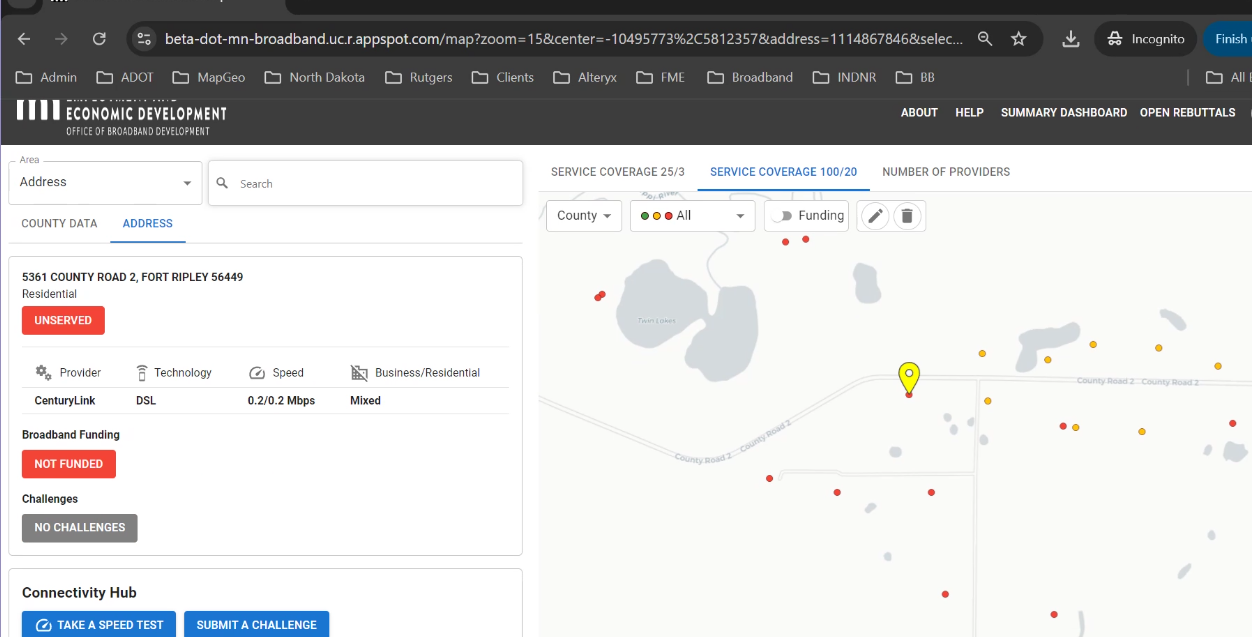Image resolution: width=1252 pixels, height=637 pixels.
Task: Select the Number of Providers tab
Action: 945,172
